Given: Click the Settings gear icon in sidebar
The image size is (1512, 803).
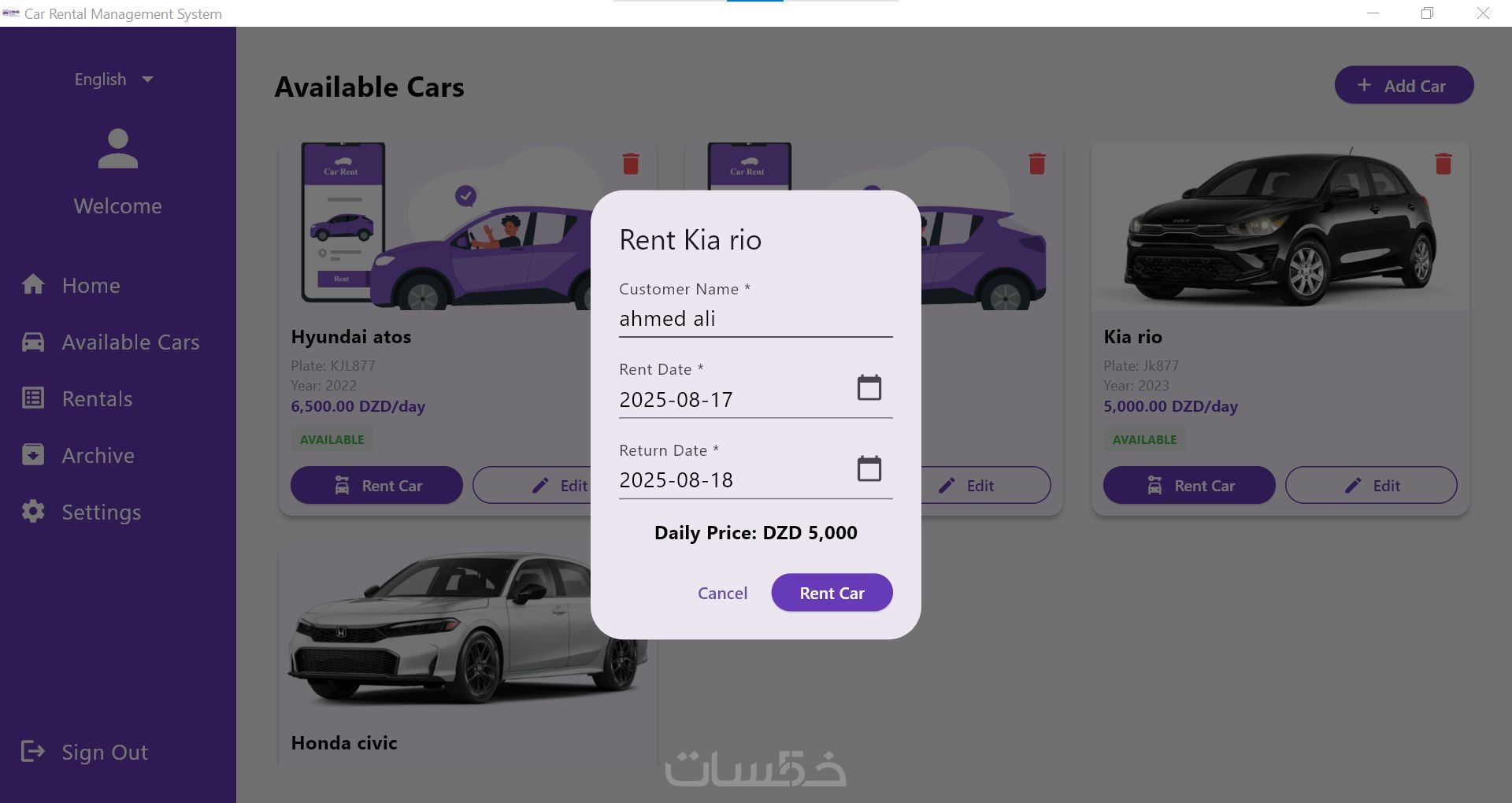Looking at the screenshot, I should [33, 512].
